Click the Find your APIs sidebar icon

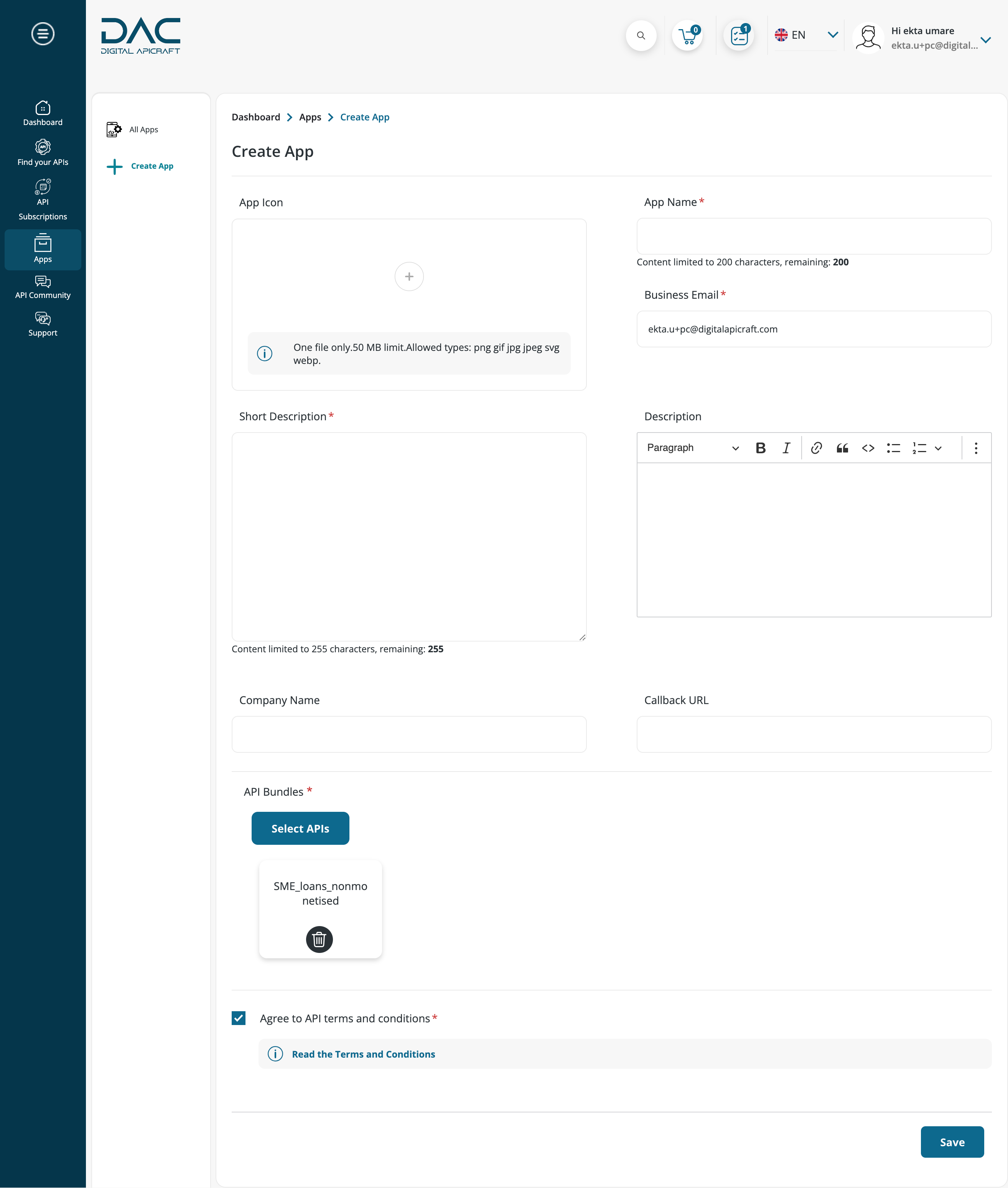point(42,152)
